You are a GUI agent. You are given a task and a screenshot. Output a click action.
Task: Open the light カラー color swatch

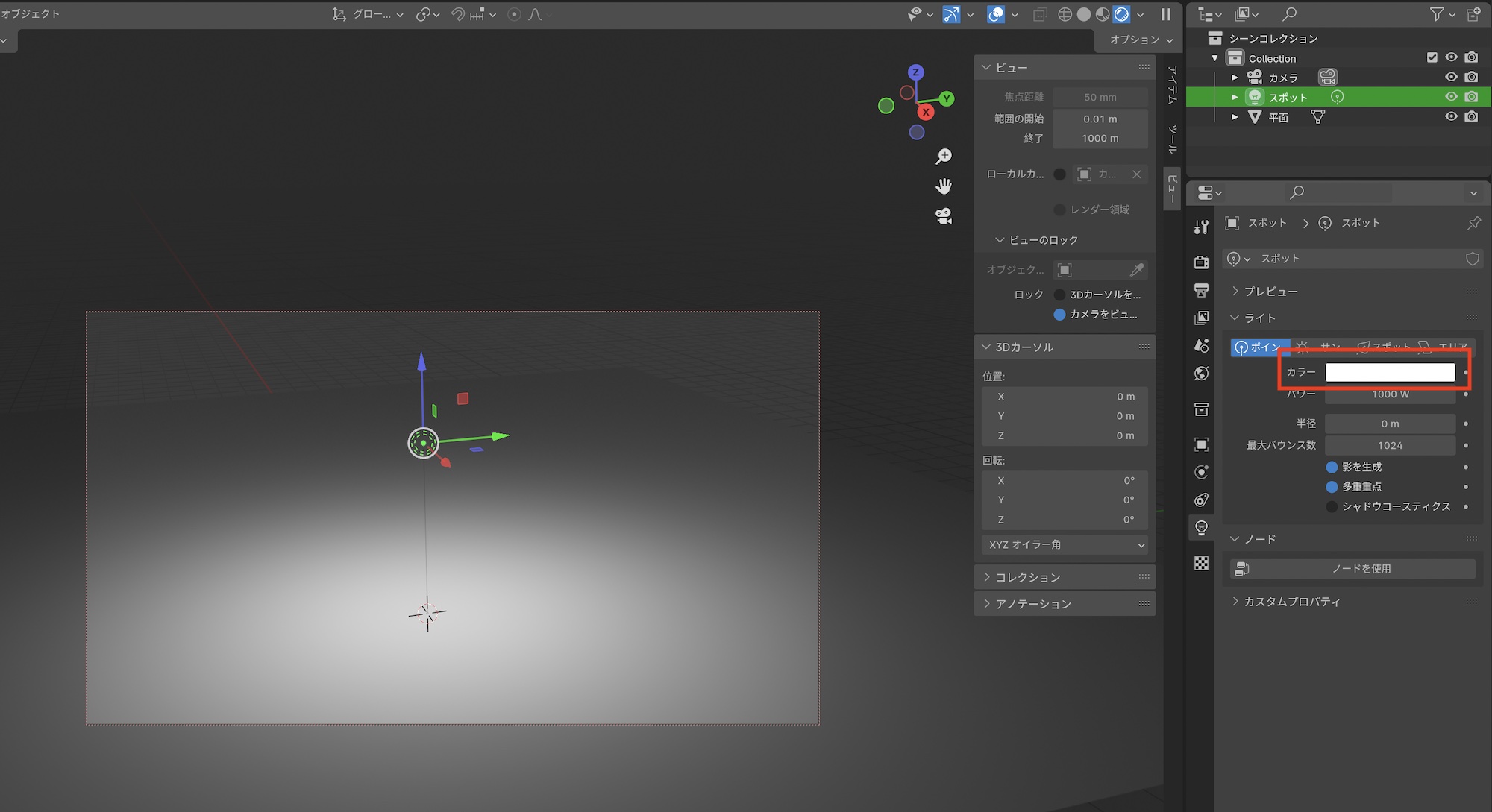click(x=1389, y=372)
